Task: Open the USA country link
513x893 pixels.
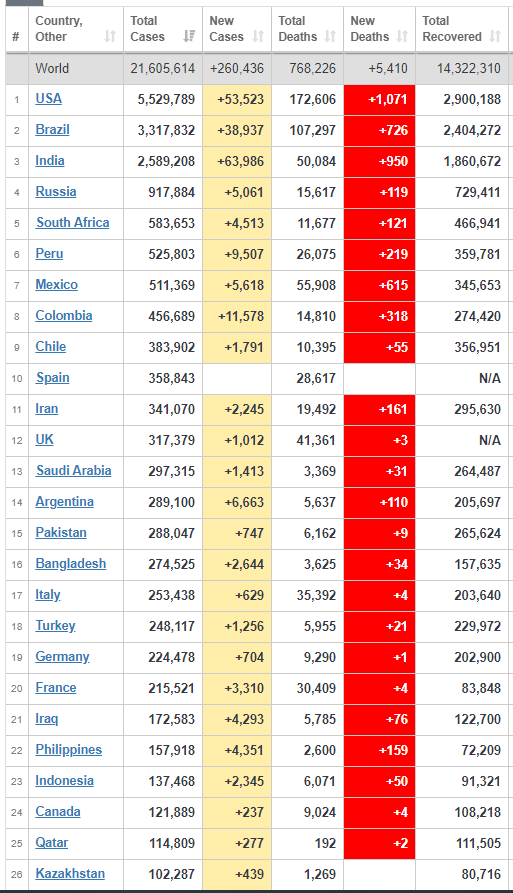Action: pos(48,99)
